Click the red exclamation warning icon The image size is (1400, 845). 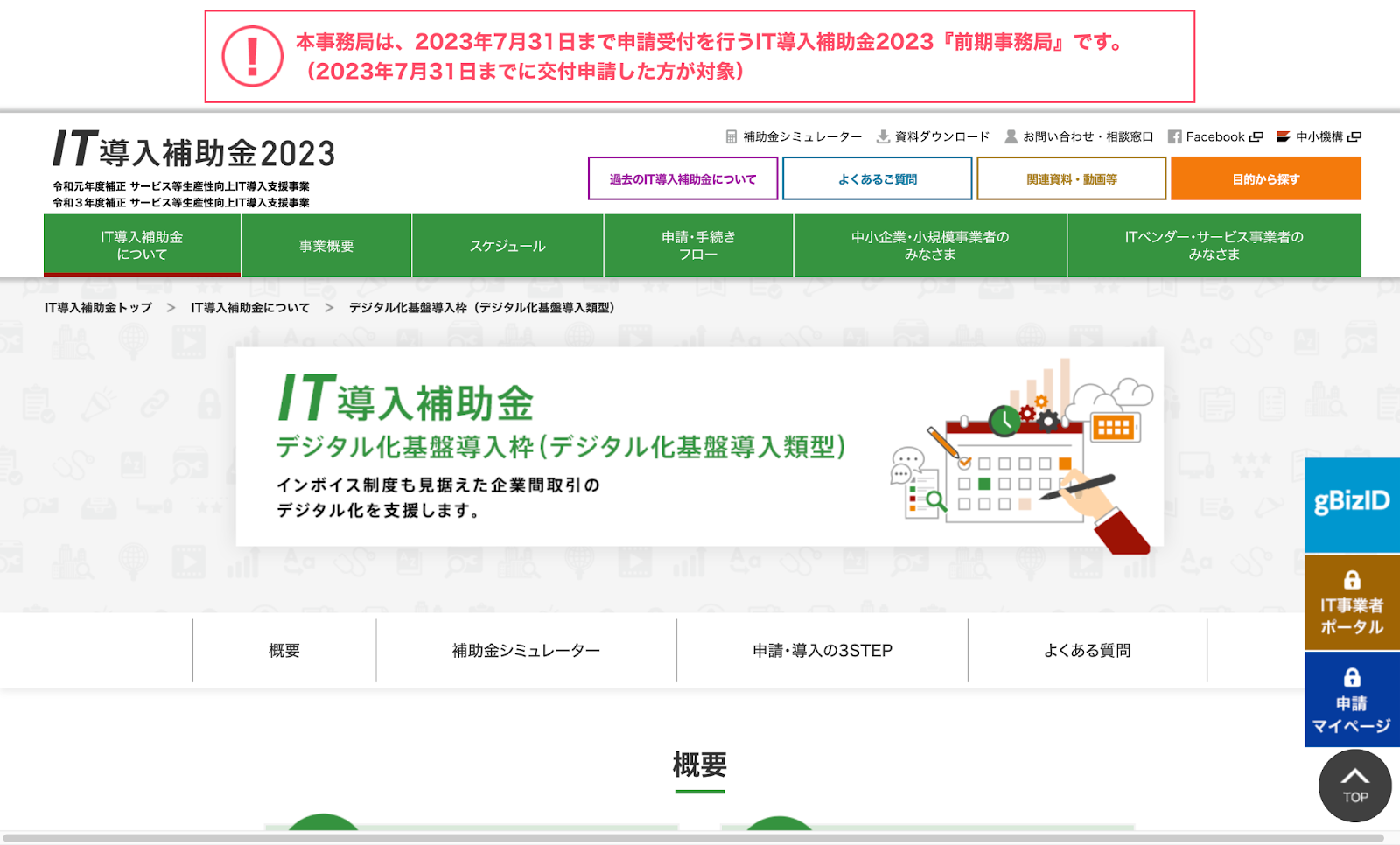click(x=252, y=56)
